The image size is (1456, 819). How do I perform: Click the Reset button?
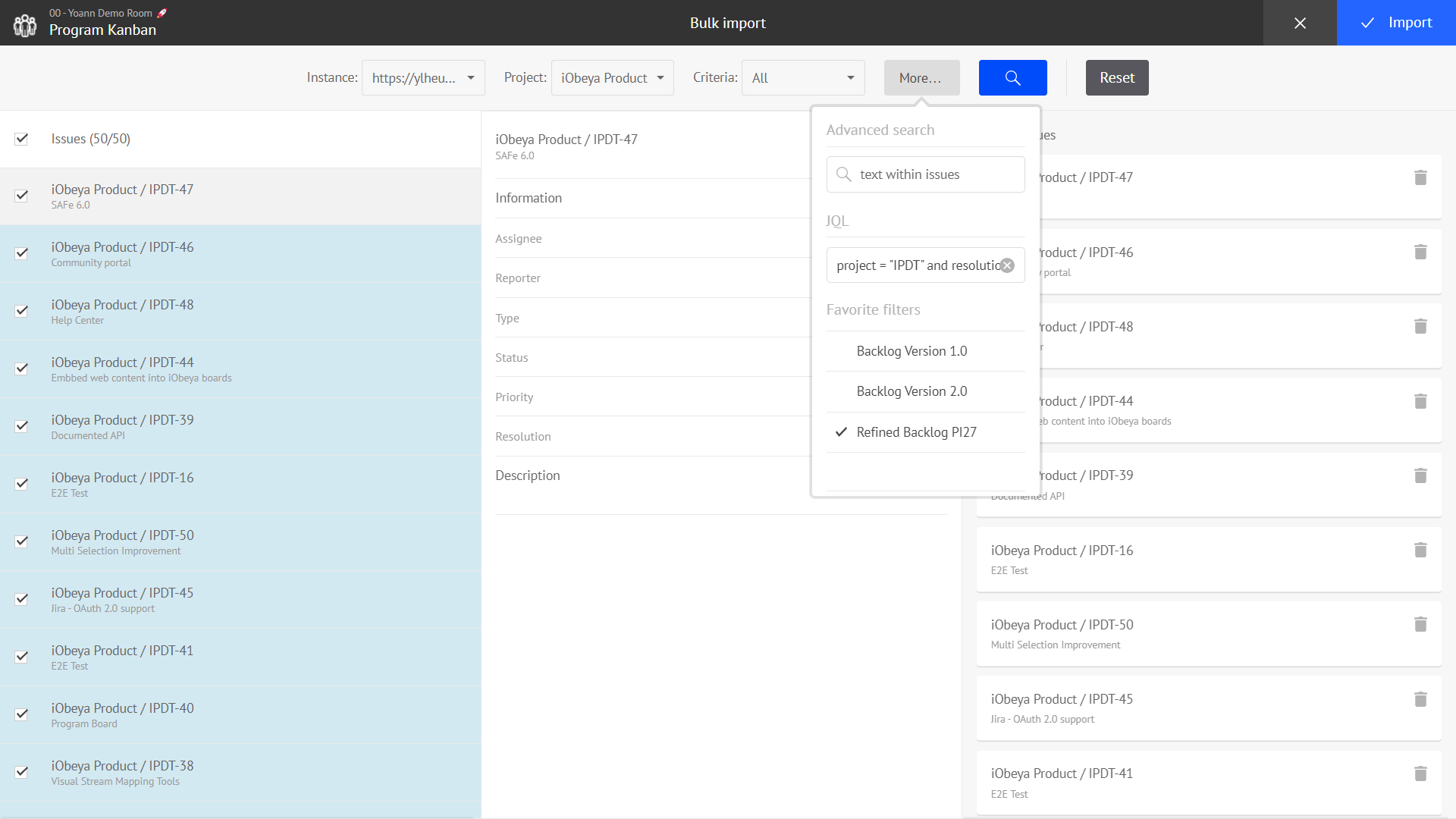coord(1117,77)
